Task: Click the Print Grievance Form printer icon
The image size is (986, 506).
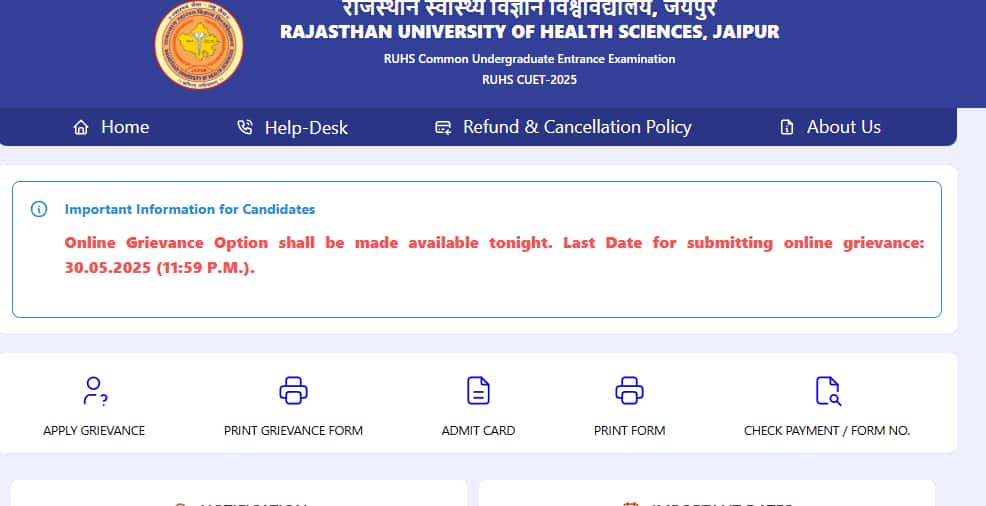Action: (x=293, y=390)
